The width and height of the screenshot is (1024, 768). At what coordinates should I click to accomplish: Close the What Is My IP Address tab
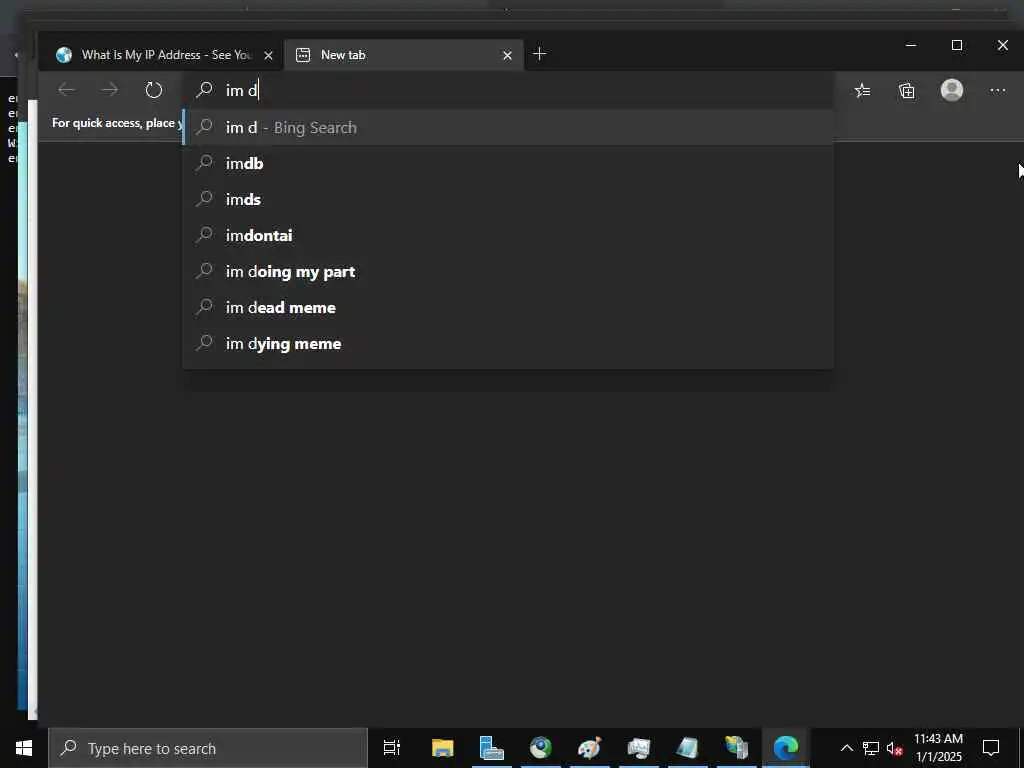(268, 56)
